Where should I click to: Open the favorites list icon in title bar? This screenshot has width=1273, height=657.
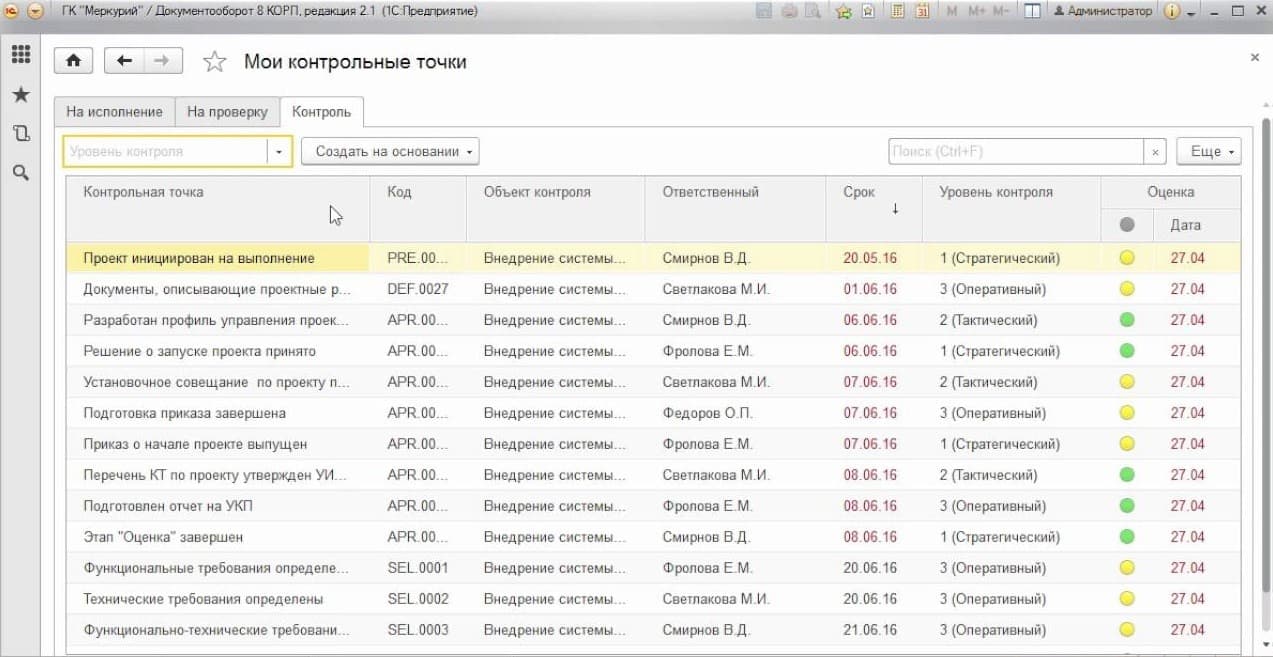pyautogui.click(x=868, y=11)
